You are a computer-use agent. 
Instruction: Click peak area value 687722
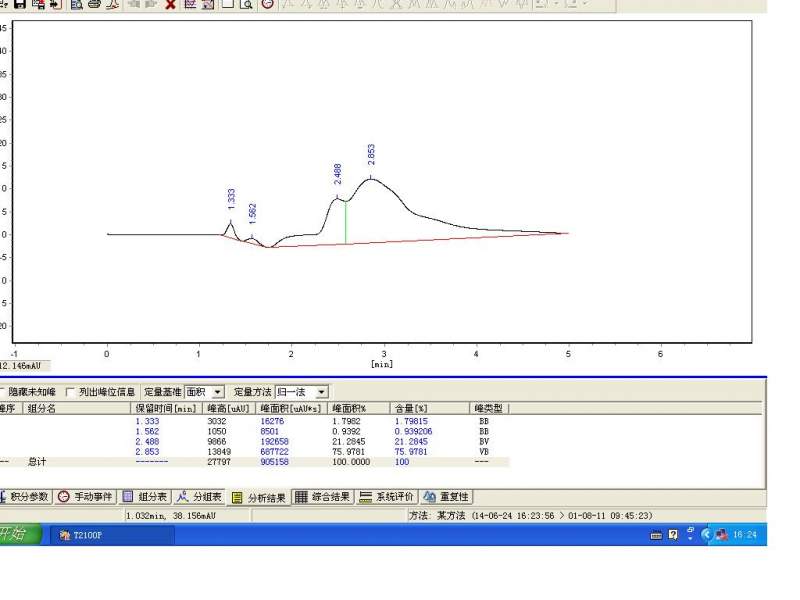click(x=274, y=452)
